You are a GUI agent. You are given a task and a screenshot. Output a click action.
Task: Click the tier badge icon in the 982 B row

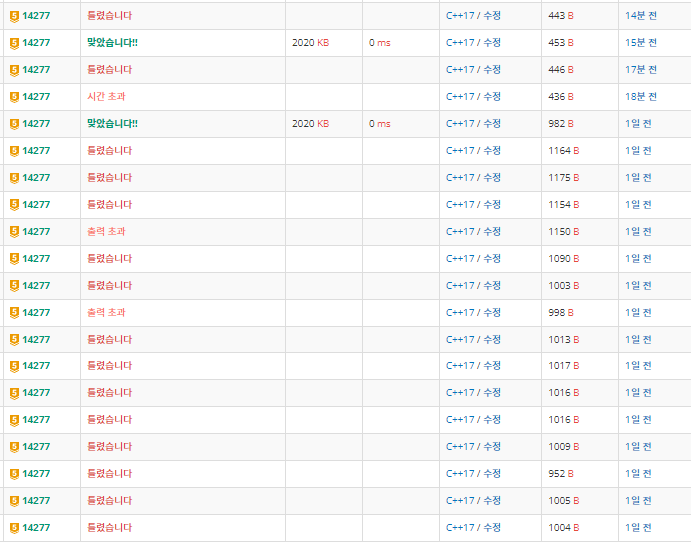[x=14, y=124]
